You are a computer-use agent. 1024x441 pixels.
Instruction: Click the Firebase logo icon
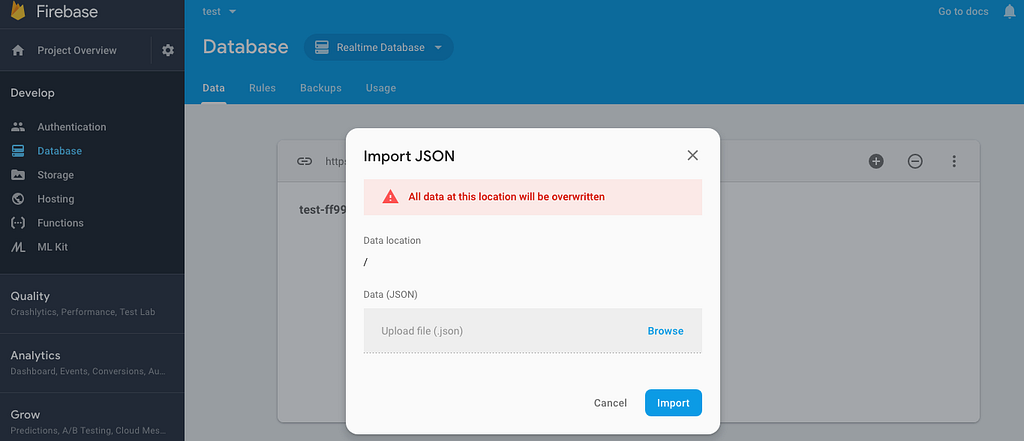[17, 13]
